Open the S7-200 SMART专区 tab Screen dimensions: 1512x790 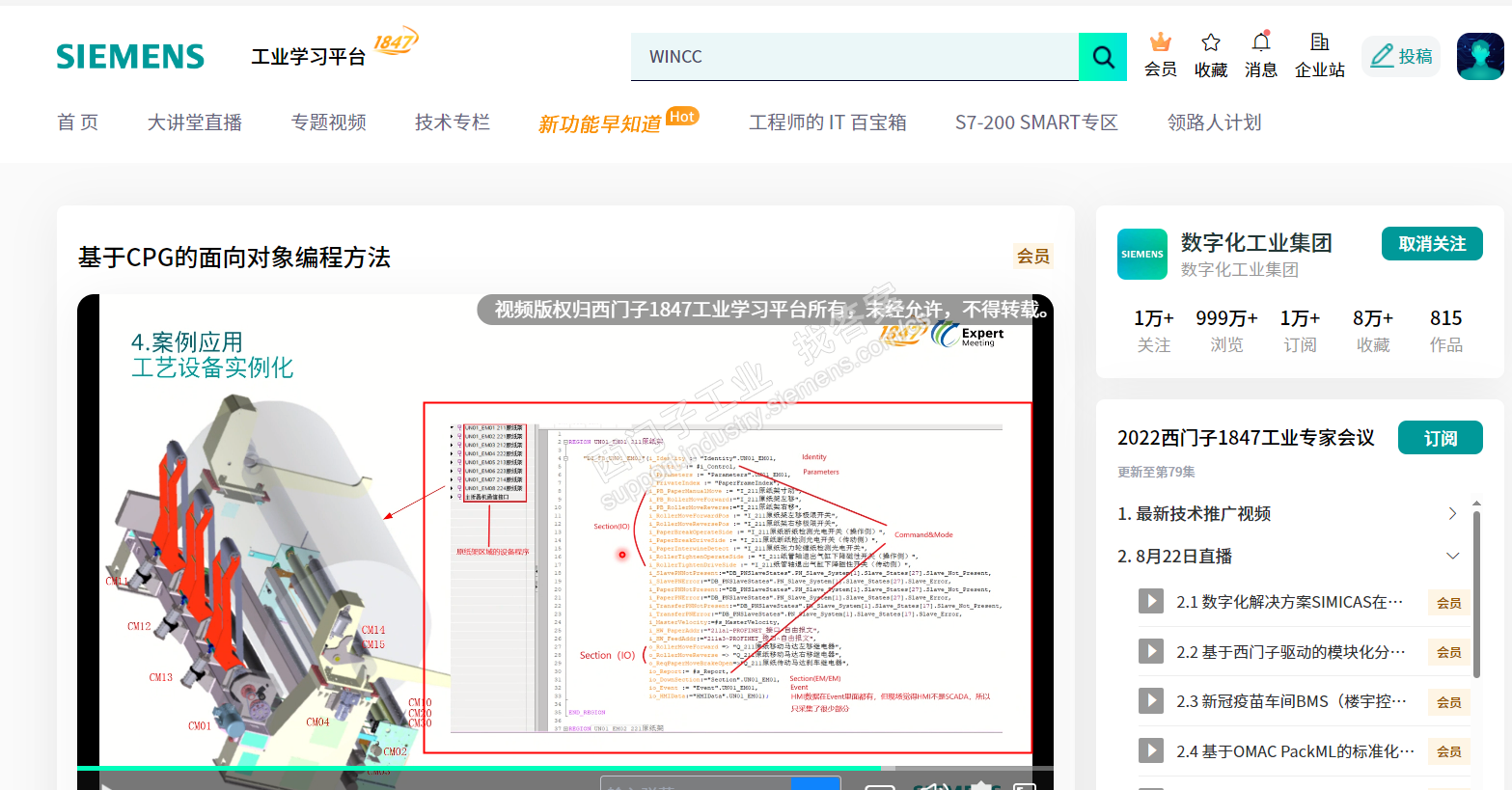1036,123
